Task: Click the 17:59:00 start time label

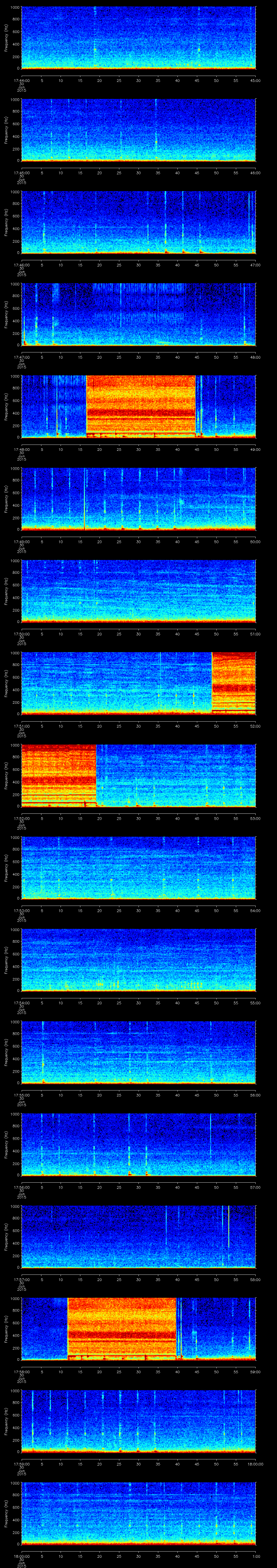Action: [x=21, y=1464]
